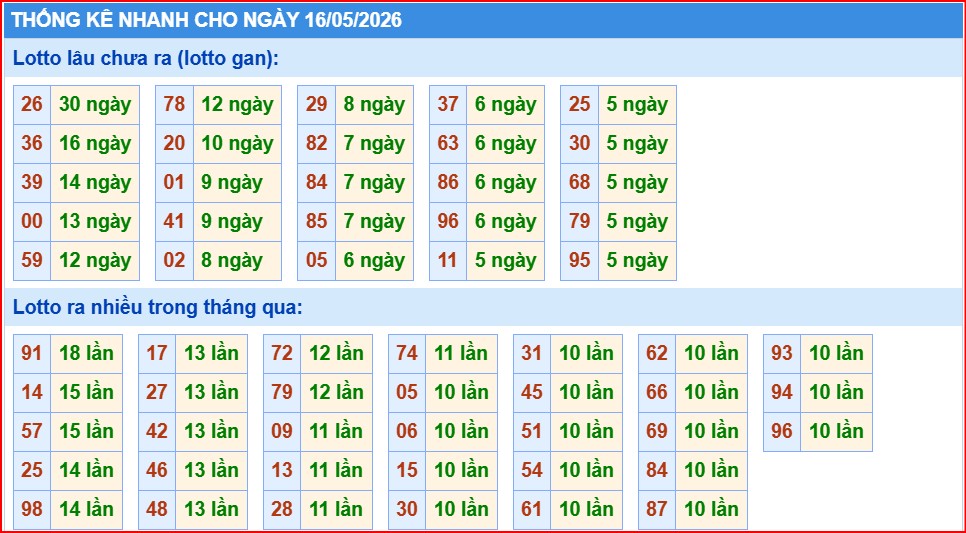Click '5 ngày' beside number 95
This screenshot has width=966, height=533.
[637, 260]
